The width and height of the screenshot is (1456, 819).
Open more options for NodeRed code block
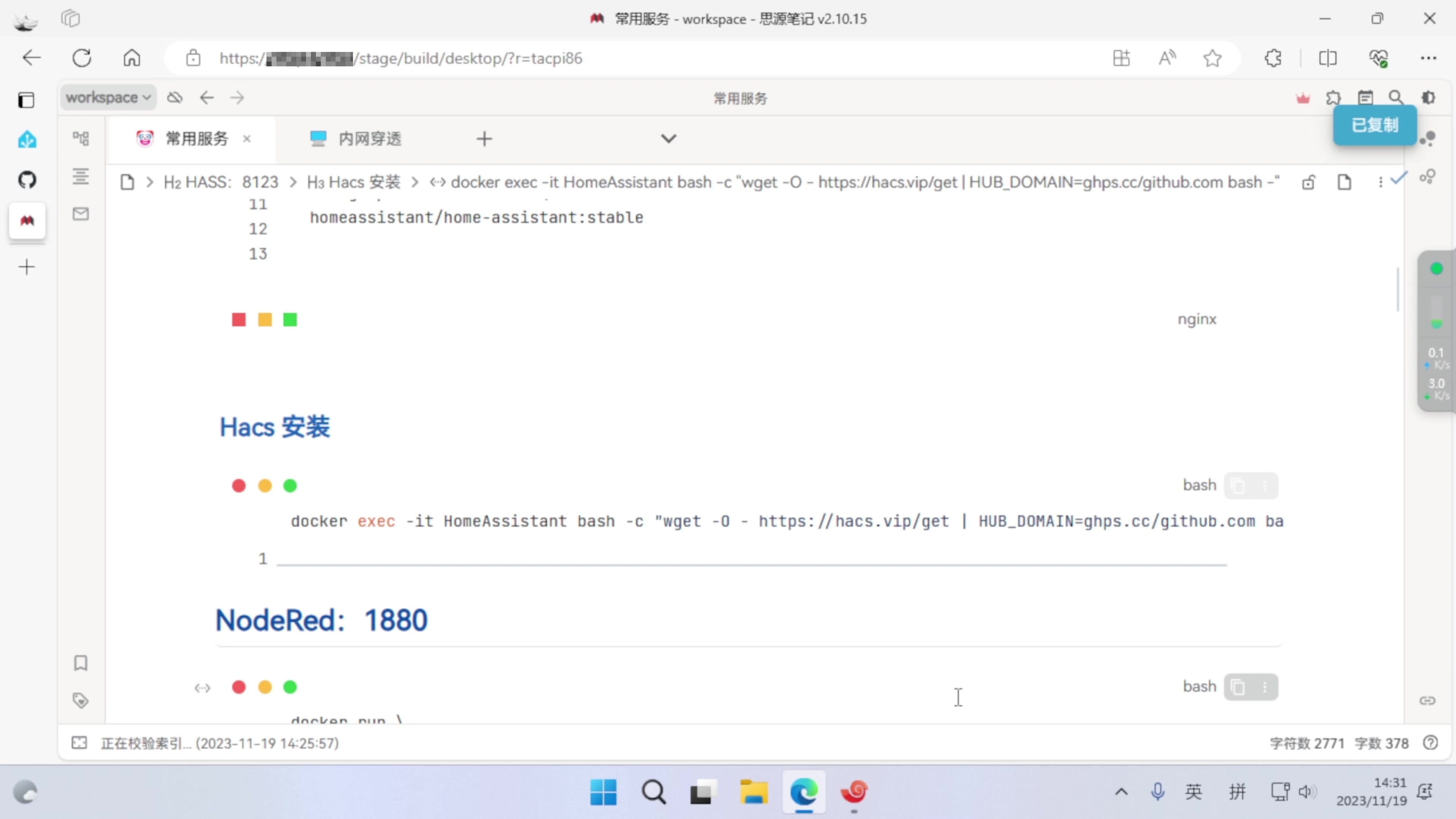pos(1265,687)
